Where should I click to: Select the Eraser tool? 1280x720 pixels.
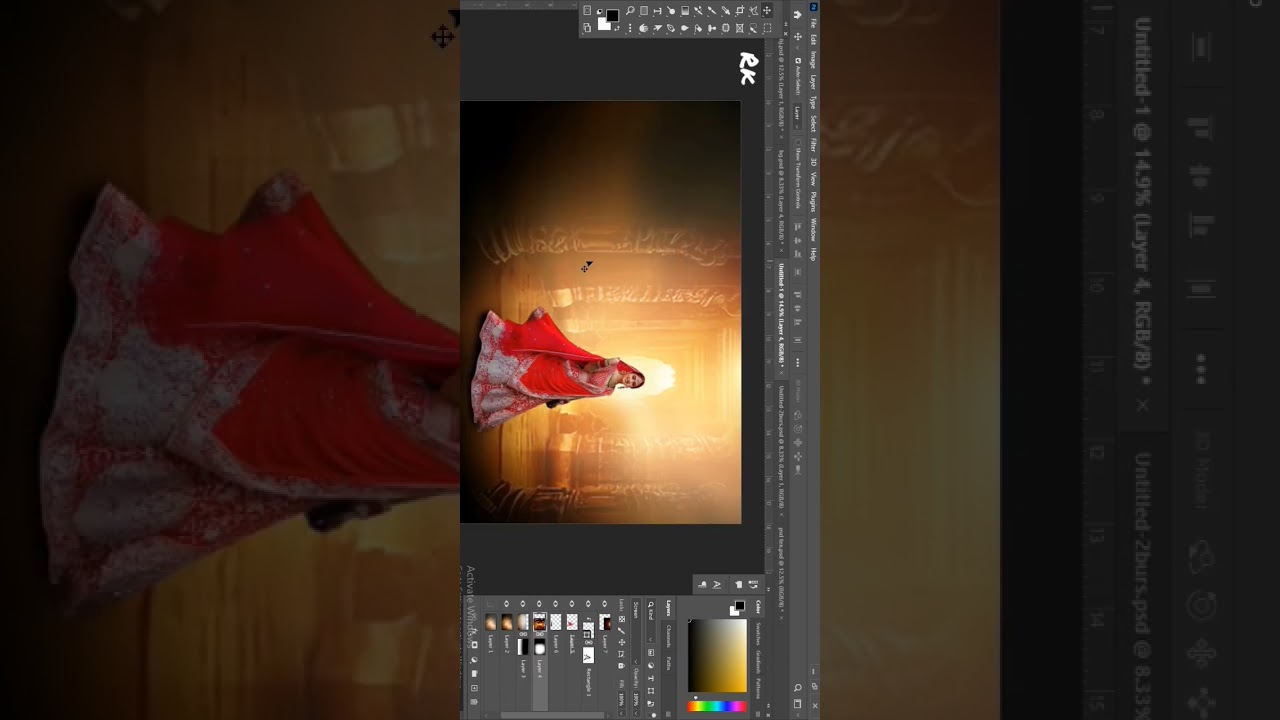(698, 28)
